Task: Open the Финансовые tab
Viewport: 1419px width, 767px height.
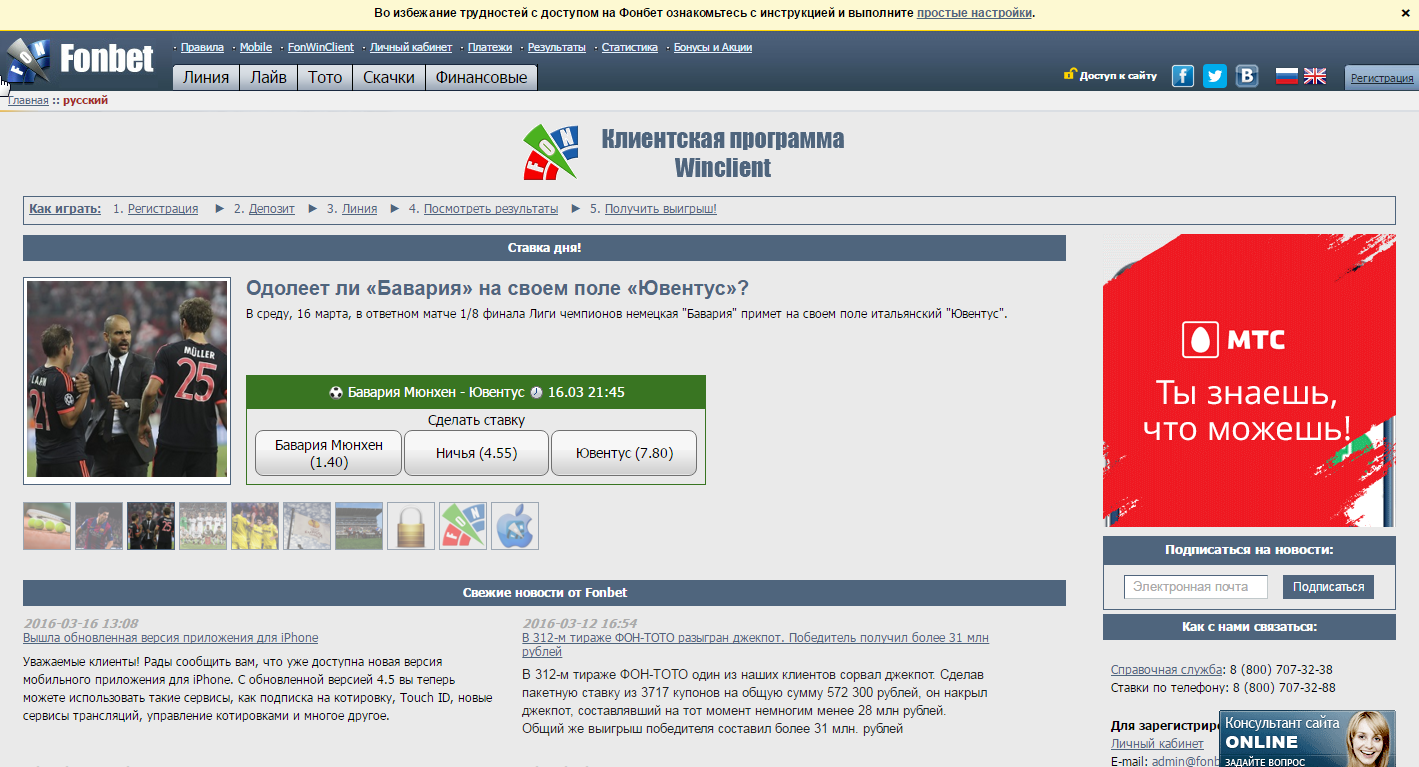Action: click(x=481, y=77)
